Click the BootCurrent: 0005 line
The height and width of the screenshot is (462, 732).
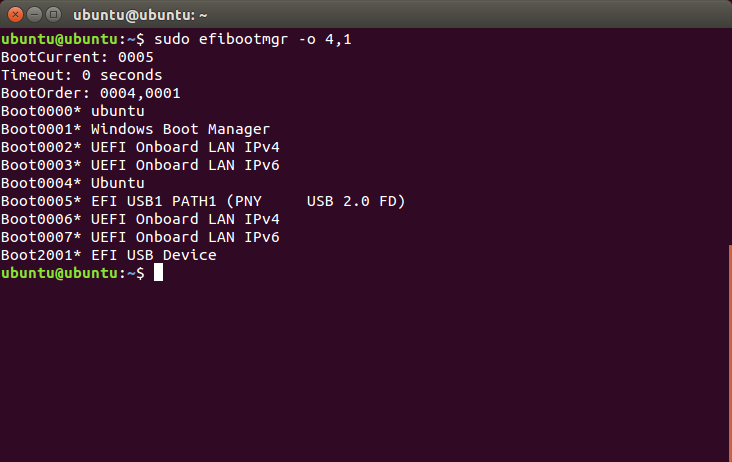(x=77, y=57)
